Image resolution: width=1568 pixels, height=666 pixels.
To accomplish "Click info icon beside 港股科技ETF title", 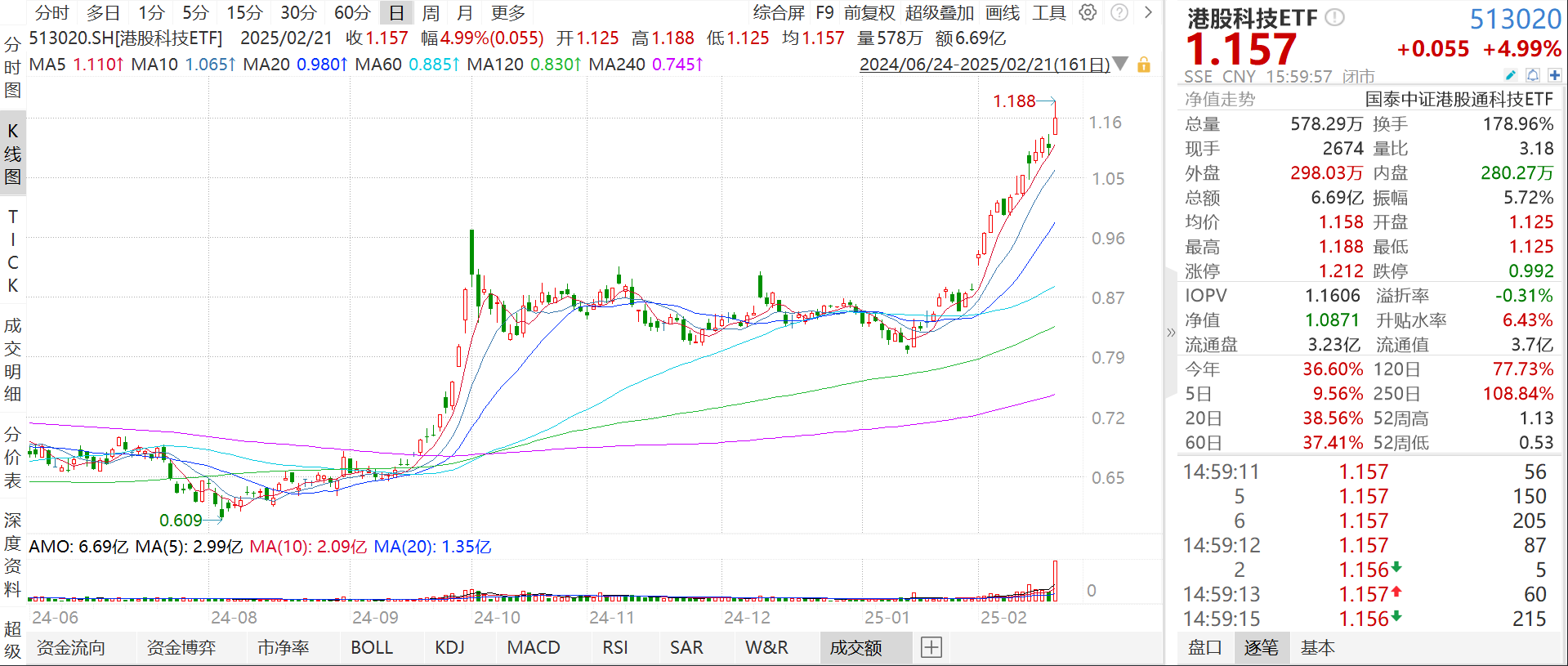I will coord(1334,17).
